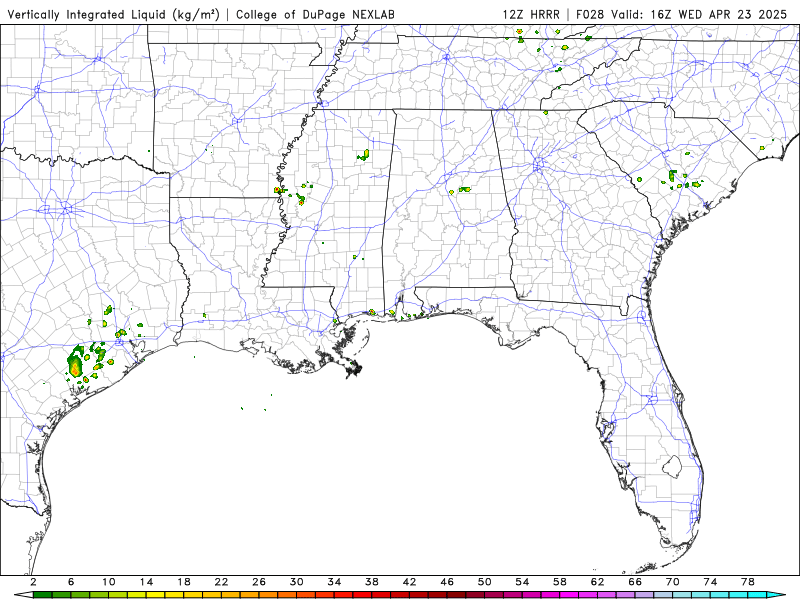Click the colorbar value label "30"
Image resolution: width=800 pixels, height=600 pixels.
296,582
